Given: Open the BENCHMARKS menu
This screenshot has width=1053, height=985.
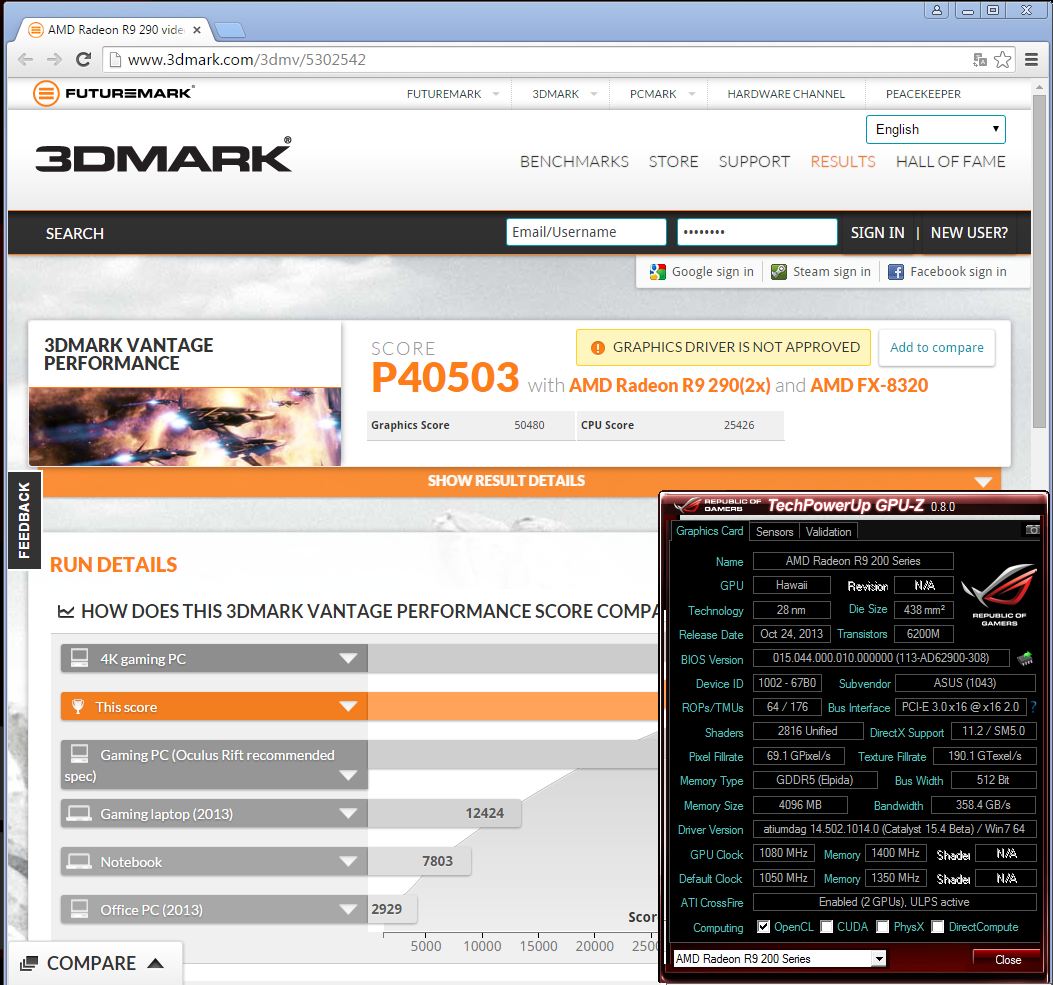Looking at the screenshot, I should [574, 162].
